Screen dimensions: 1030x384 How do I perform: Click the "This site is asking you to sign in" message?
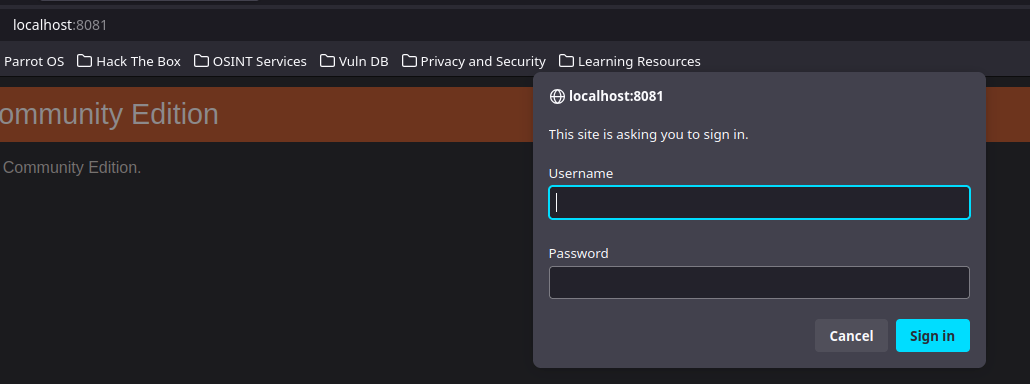point(648,135)
